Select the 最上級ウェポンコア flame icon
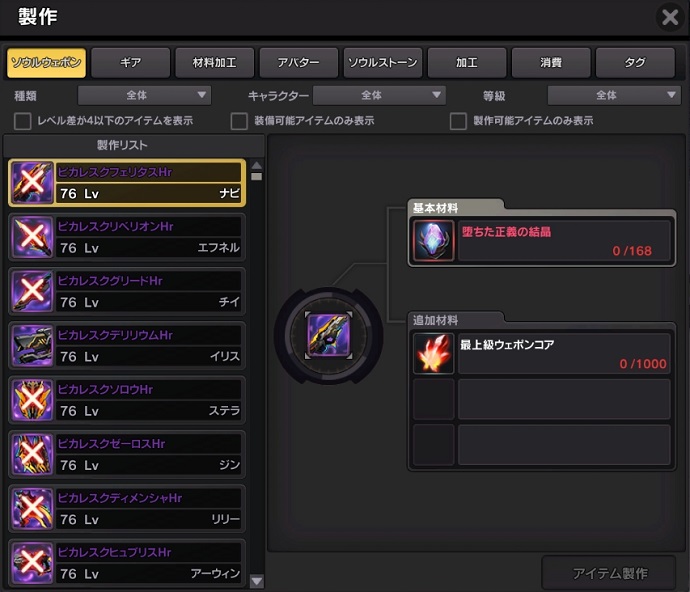Viewport: 690px width, 592px height. coord(433,353)
